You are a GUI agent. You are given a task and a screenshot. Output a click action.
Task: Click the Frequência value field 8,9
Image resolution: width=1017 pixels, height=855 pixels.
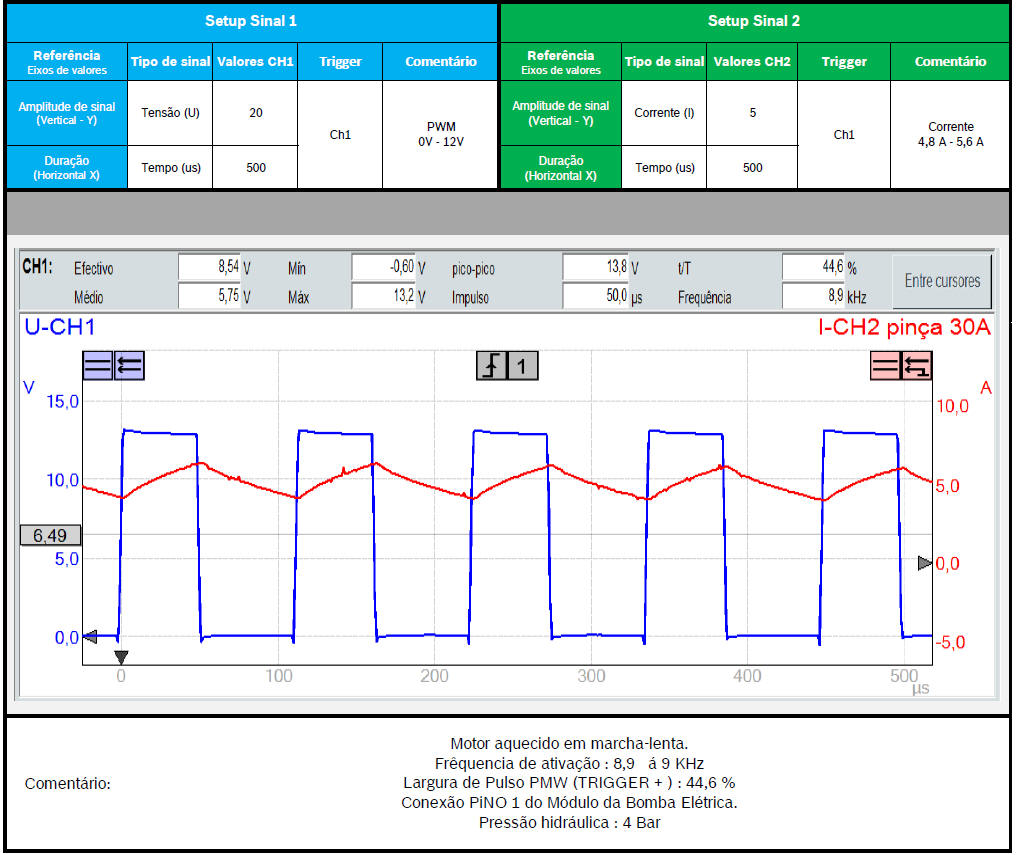[x=813, y=297]
